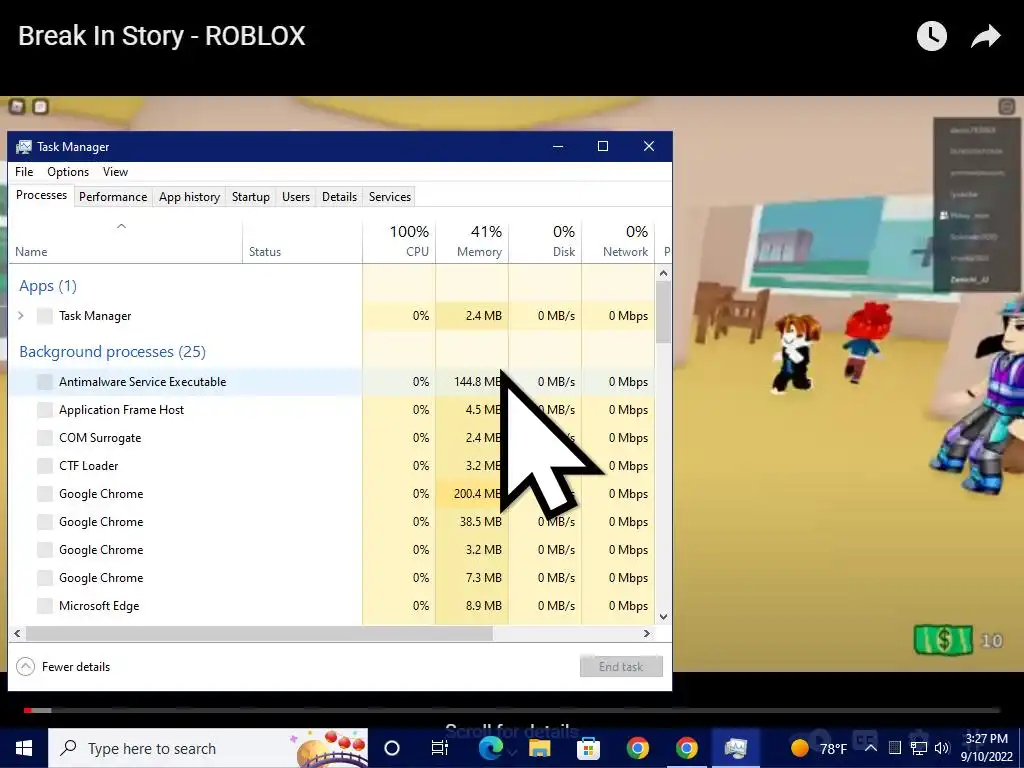1024x768 pixels.
Task: Open the Windows Start menu
Action: [x=24, y=748]
